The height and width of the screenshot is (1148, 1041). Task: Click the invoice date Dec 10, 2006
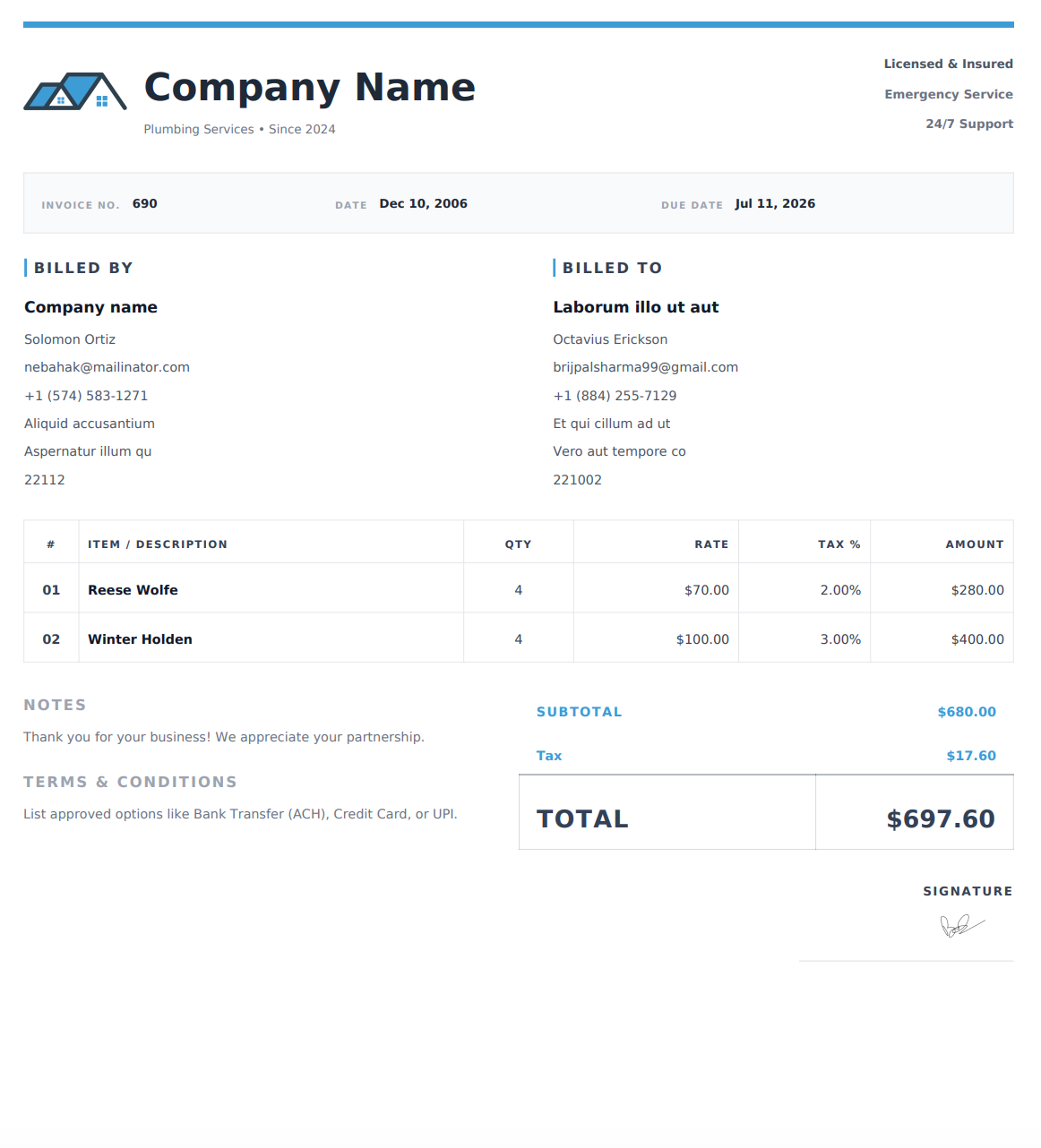(x=424, y=203)
